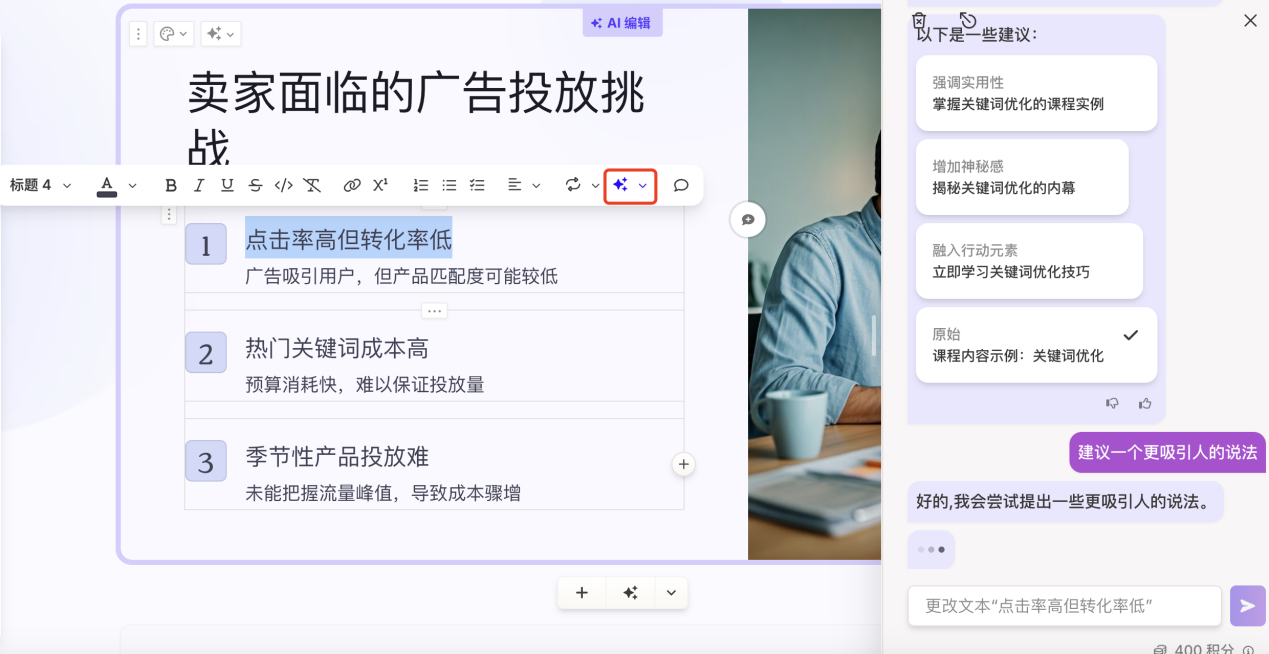
Task: Give thumbs down to AI suggestions
Action: click(x=1112, y=403)
